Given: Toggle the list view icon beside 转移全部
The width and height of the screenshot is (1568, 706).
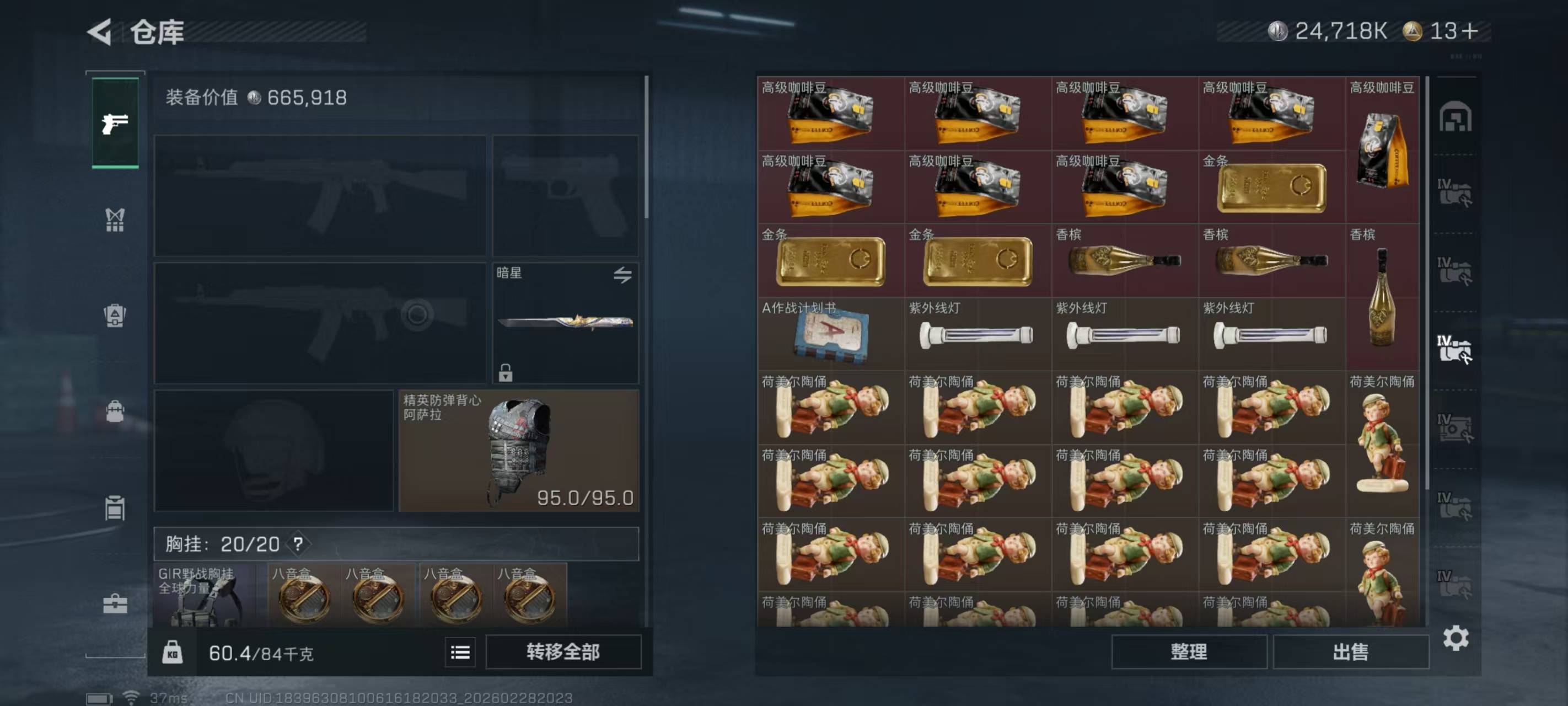Looking at the screenshot, I should point(460,652).
